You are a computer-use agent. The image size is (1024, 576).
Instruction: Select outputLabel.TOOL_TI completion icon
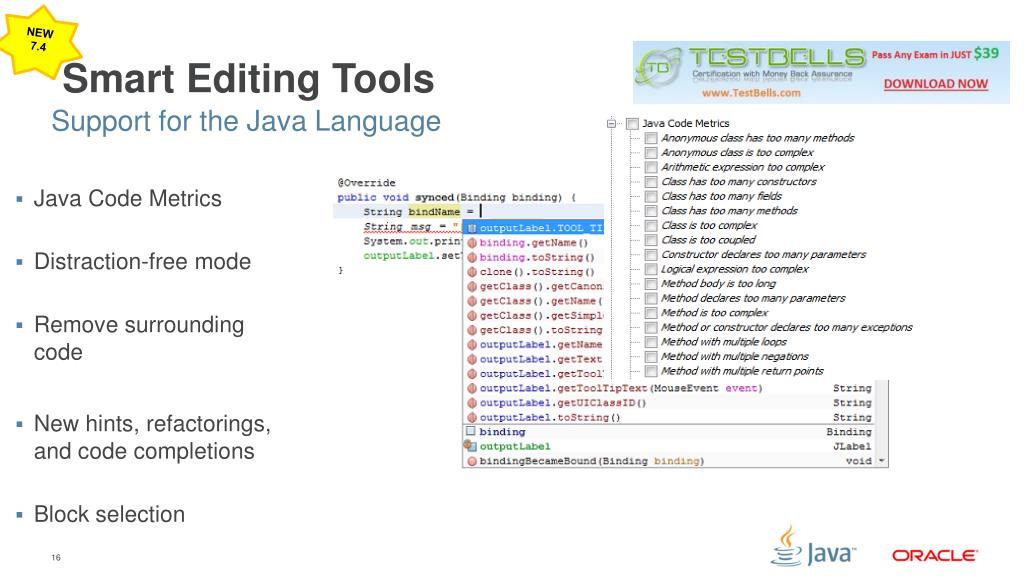click(x=472, y=228)
